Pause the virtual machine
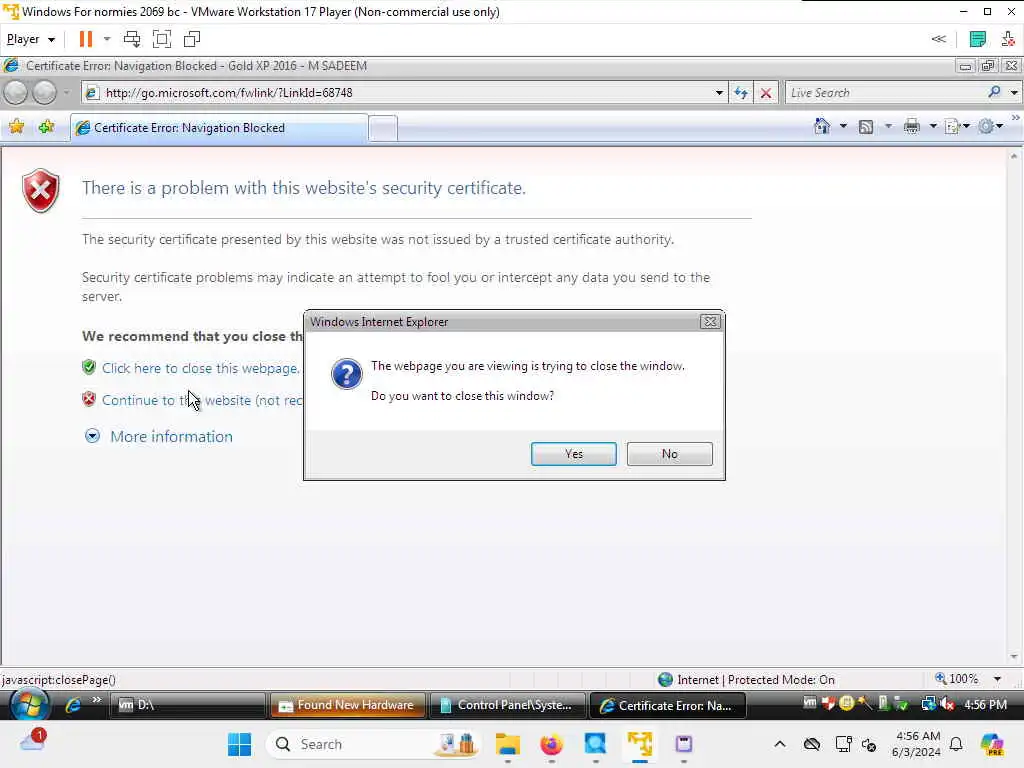The height and width of the screenshot is (768, 1024). coord(86,39)
